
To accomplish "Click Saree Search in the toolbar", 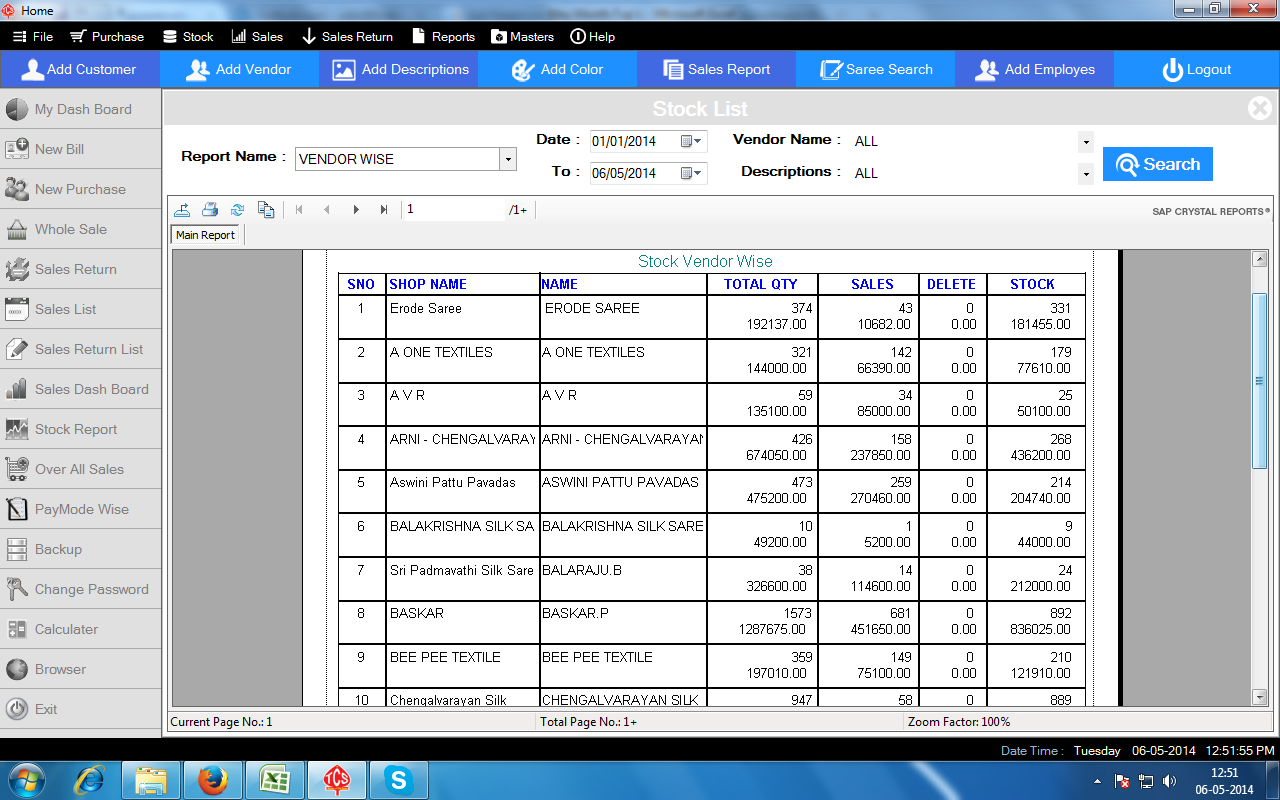I will (x=876, y=70).
